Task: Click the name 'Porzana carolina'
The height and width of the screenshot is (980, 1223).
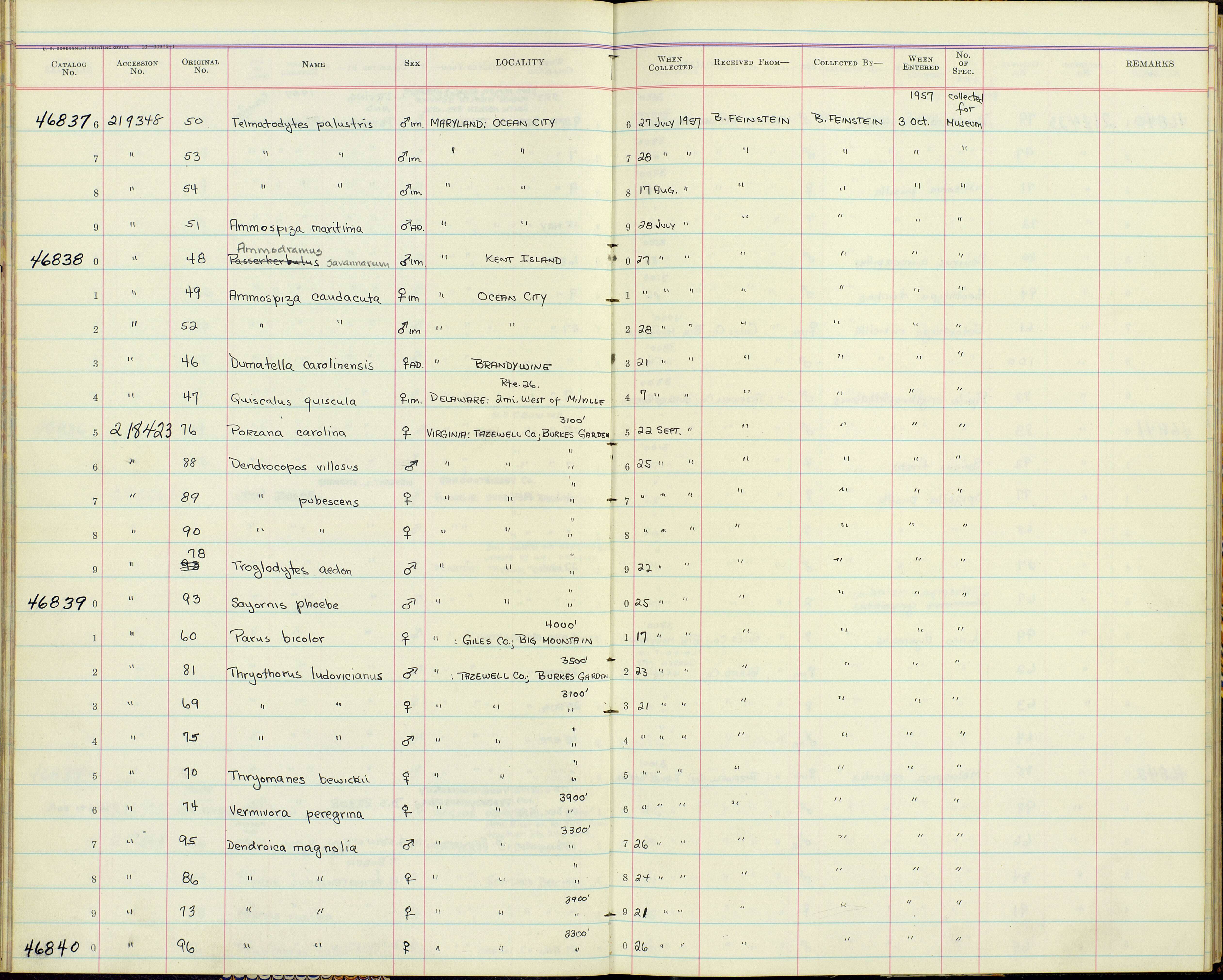Action: coord(288,432)
